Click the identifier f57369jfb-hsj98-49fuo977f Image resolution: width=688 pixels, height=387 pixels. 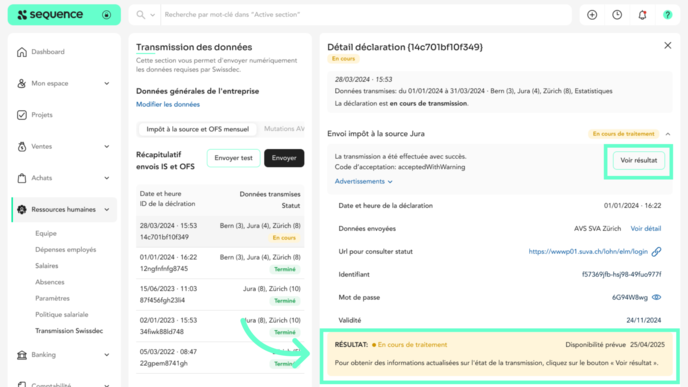pos(621,275)
